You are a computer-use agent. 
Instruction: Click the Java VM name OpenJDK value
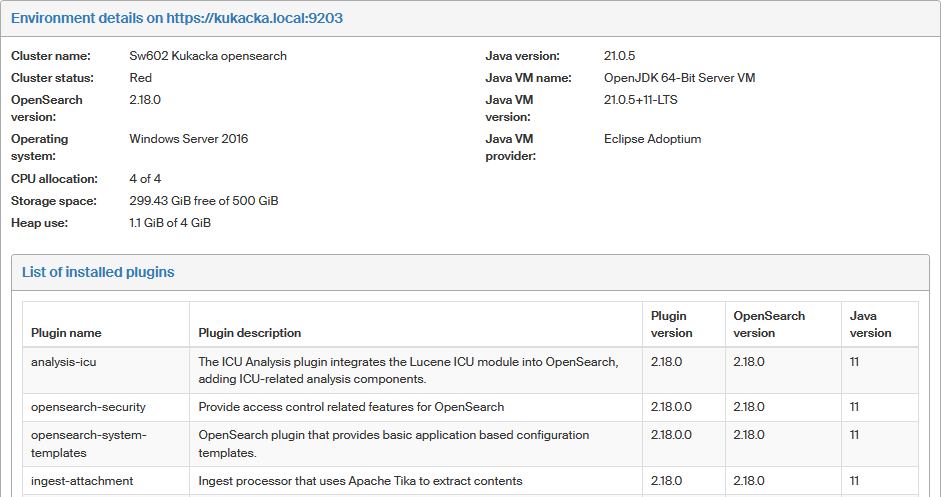(x=679, y=78)
